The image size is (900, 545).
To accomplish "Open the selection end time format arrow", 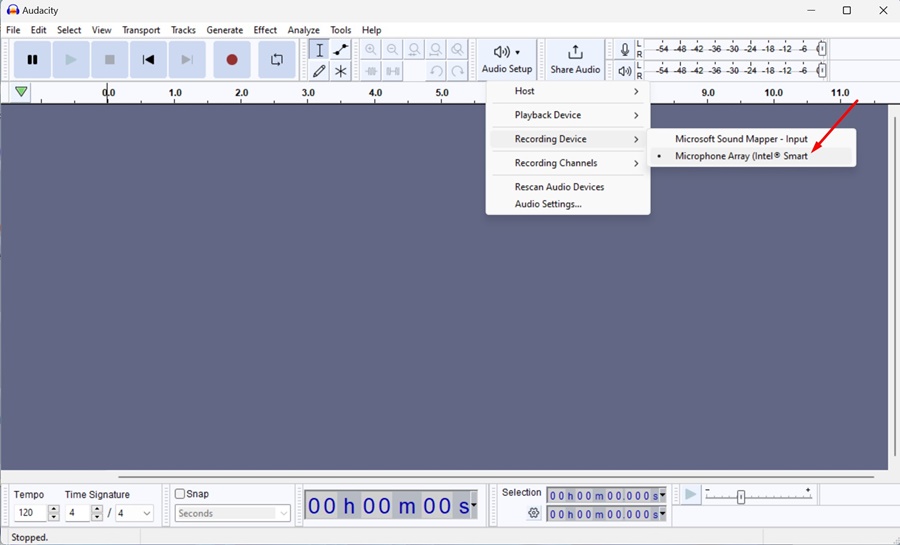I will click(x=662, y=514).
